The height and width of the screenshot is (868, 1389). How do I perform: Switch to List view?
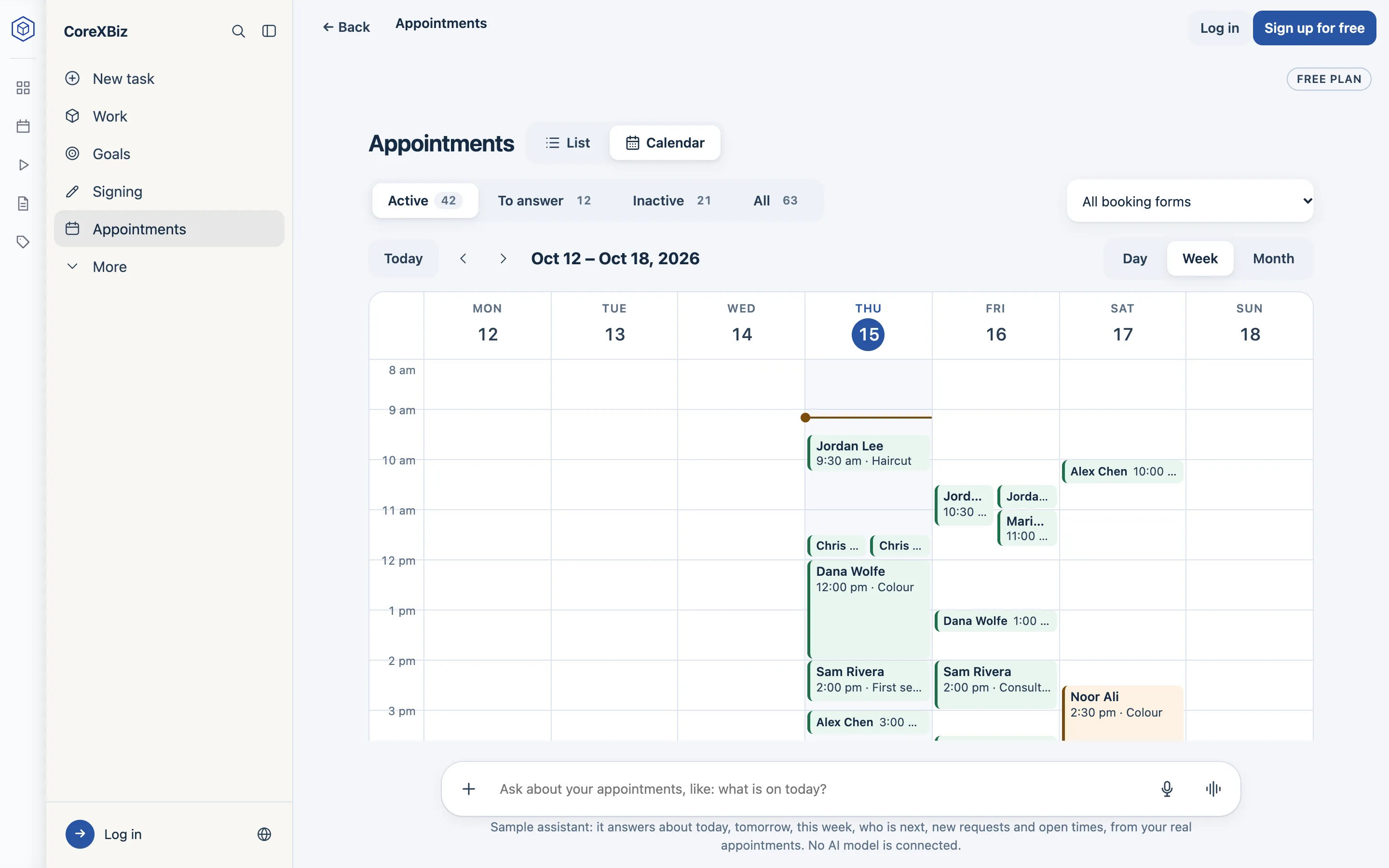tap(568, 142)
